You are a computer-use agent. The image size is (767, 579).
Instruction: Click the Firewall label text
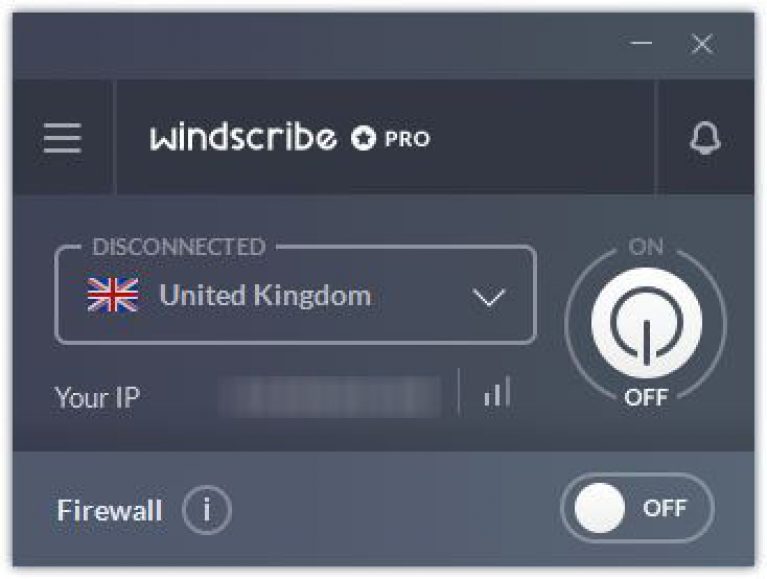pyautogui.click(x=110, y=511)
